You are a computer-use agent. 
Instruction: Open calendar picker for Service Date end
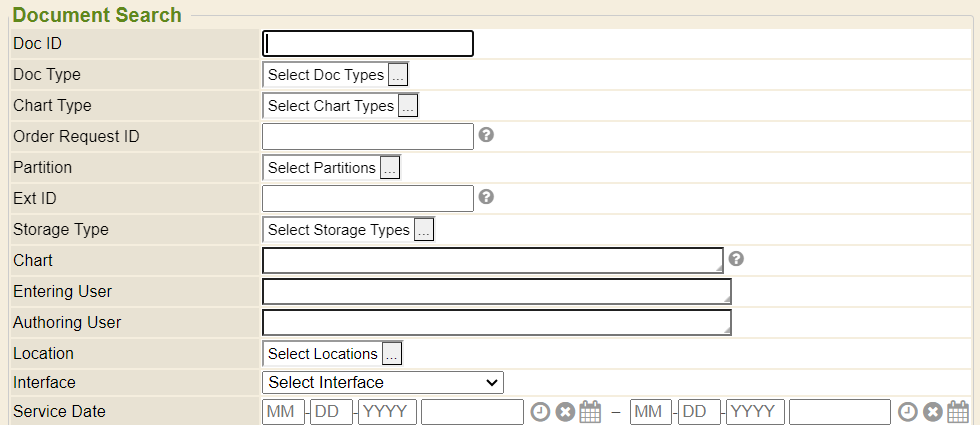point(958,412)
